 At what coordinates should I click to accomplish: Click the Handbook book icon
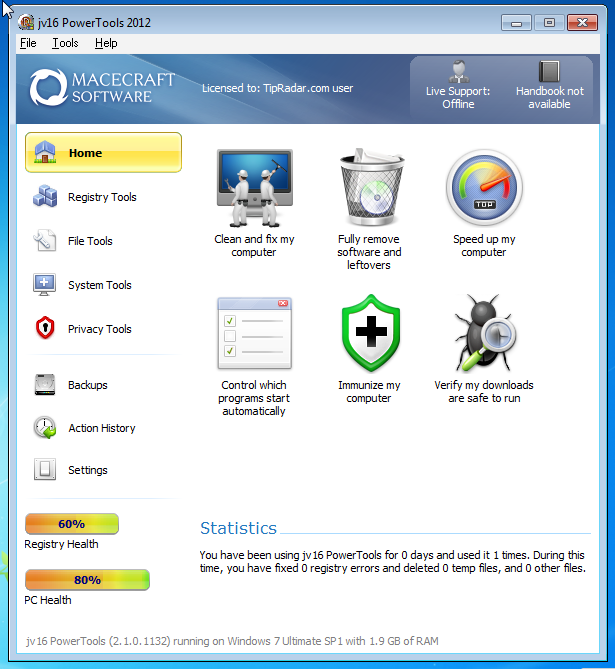coord(549,71)
